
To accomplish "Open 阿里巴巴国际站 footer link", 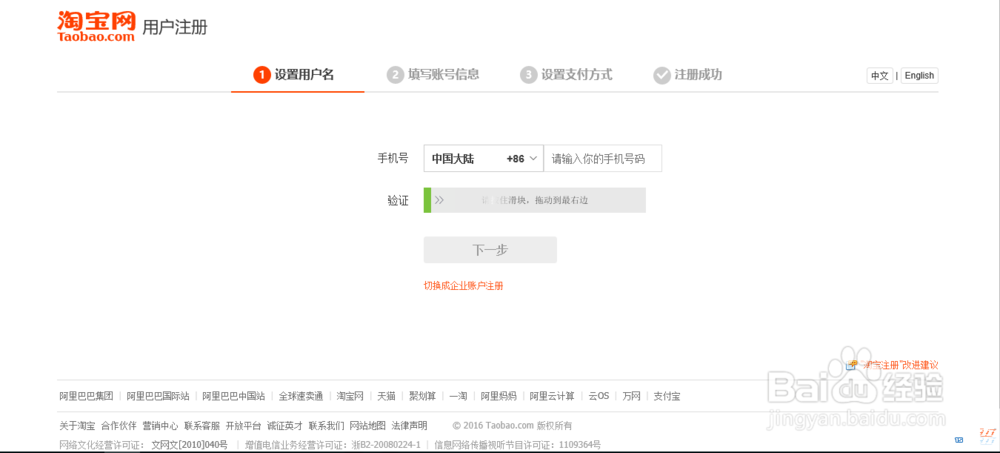I will (158, 396).
